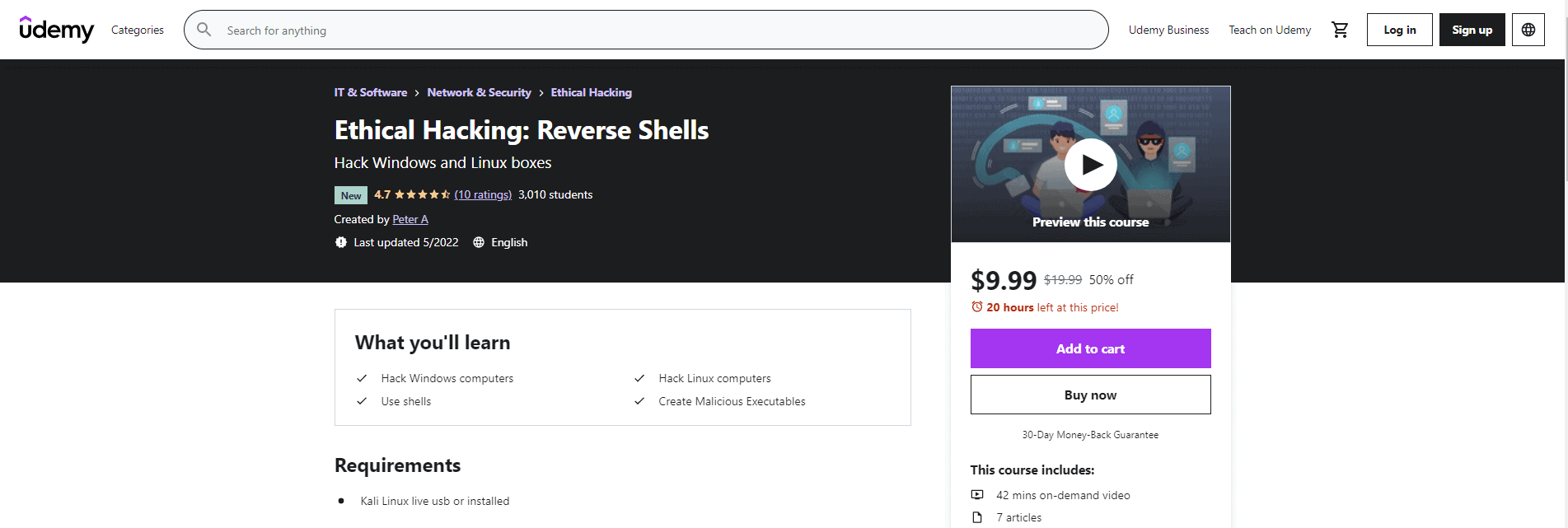Open the Categories menu
This screenshot has width=1568, height=528.
point(138,30)
